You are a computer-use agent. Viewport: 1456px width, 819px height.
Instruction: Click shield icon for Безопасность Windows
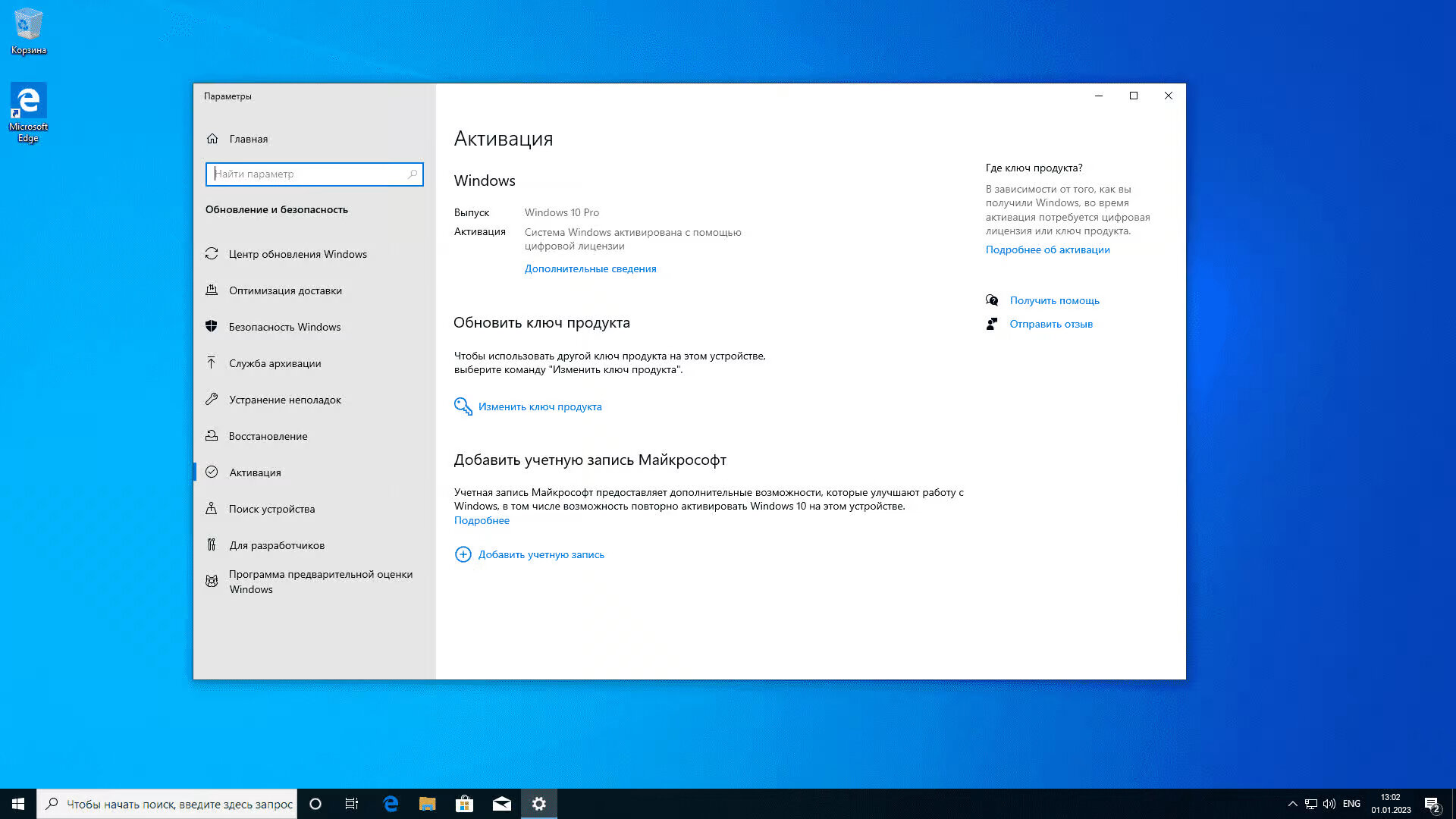212,327
